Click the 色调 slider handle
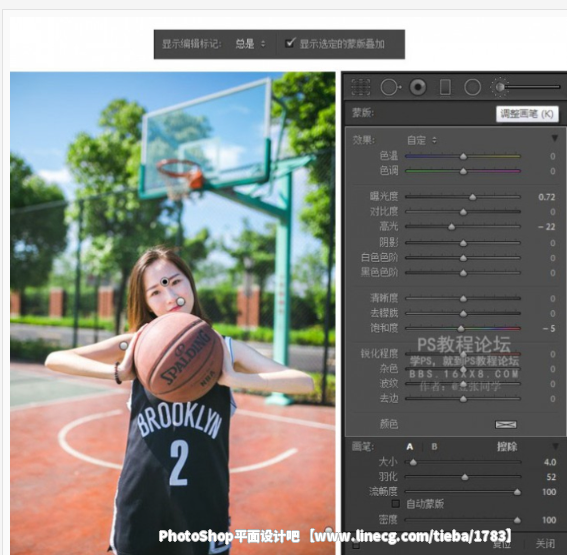The width and height of the screenshot is (567, 555). click(463, 171)
